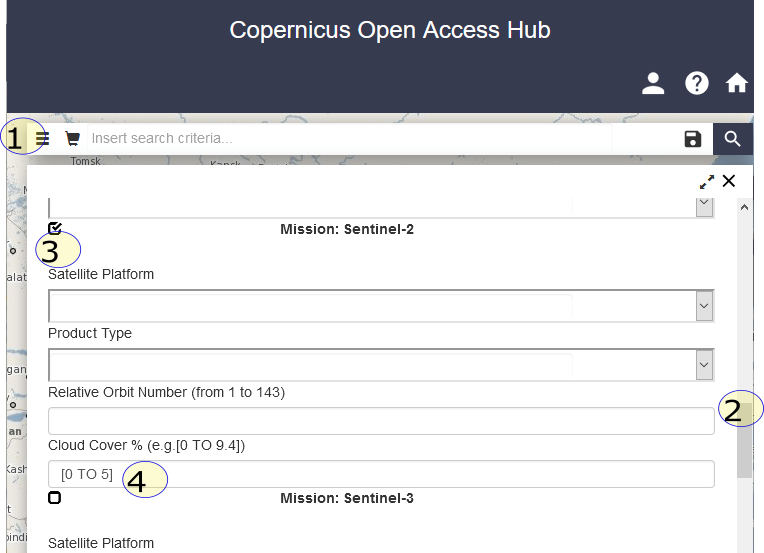This screenshot has width=764, height=553.
Task: Open the user profile login icon
Action: click(x=653, y=84)
